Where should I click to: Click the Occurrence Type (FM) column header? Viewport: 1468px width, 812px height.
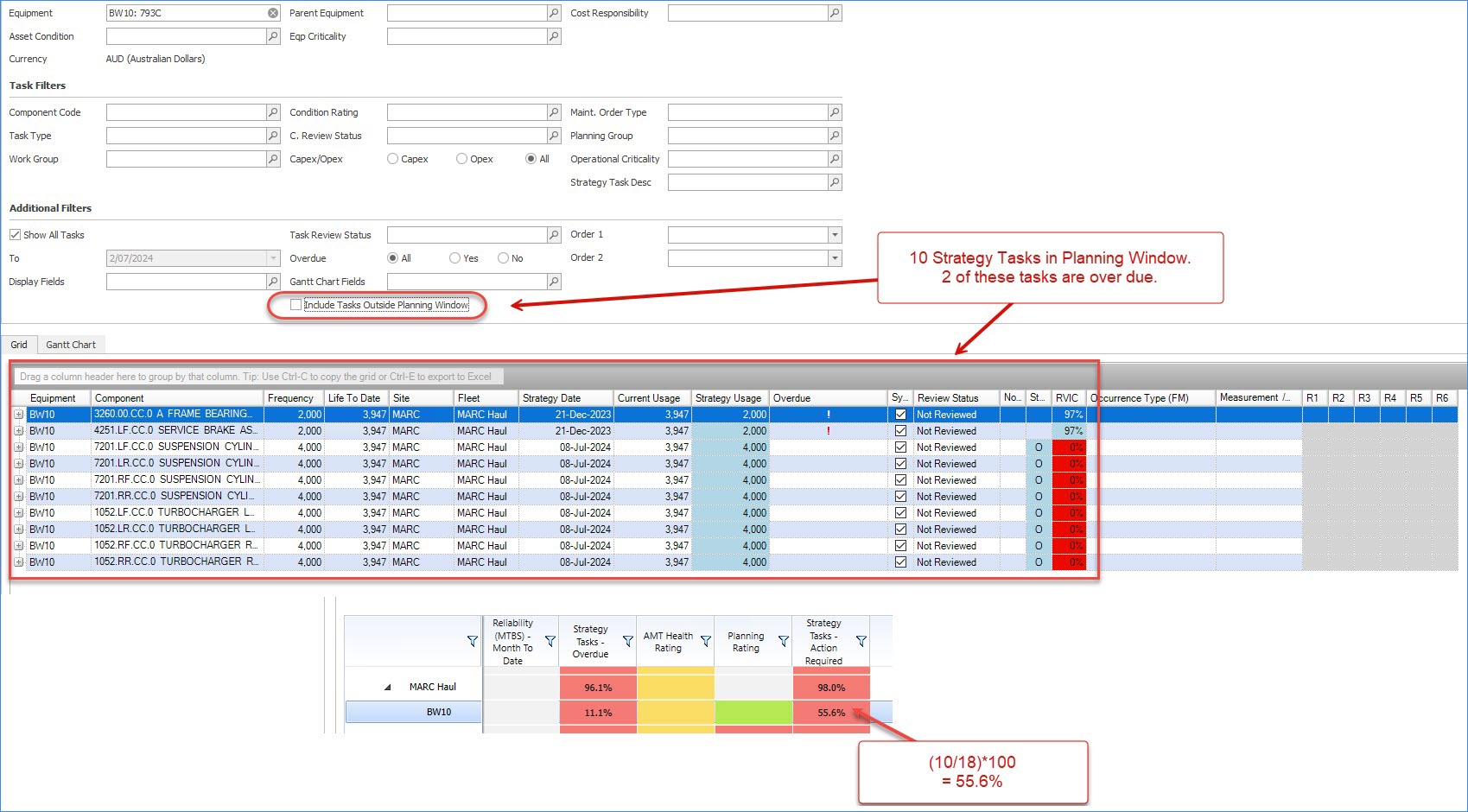(x=1151, y=398)
